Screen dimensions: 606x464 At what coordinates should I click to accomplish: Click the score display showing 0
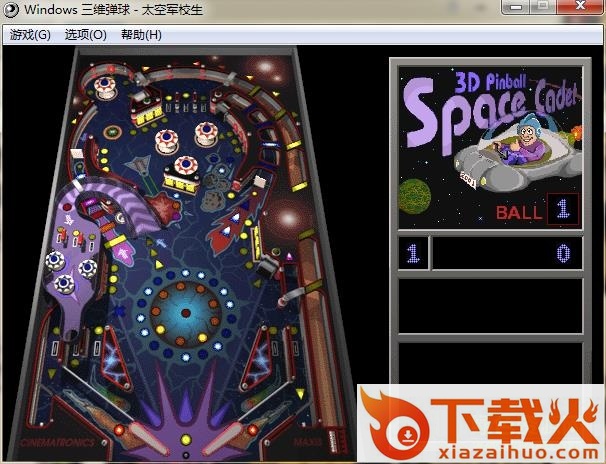tap(507, 253)
